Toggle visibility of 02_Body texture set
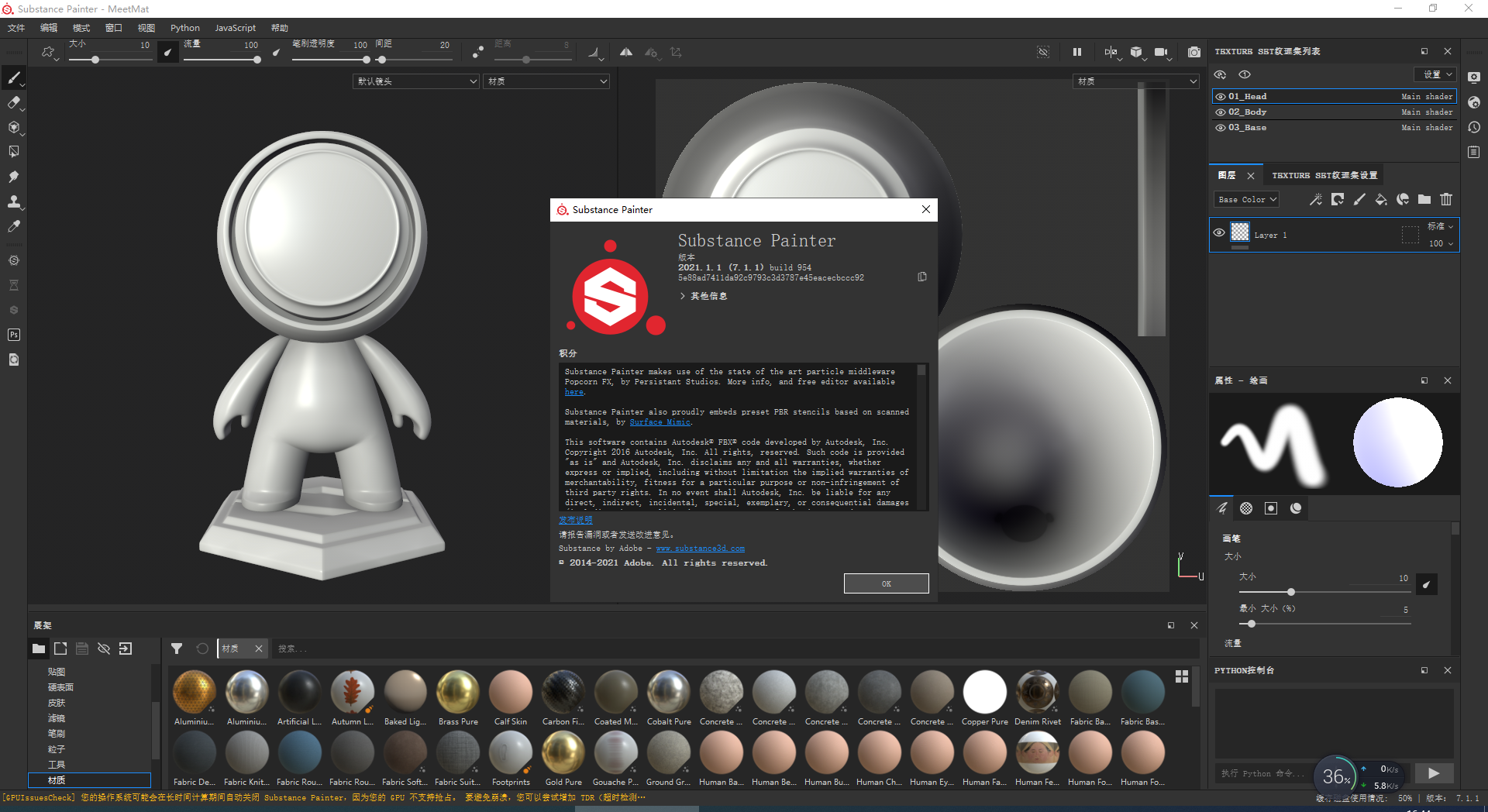Image resolution: width=1488 pixels, height=812 pixels. pyautogui.click(x=1221, y=112)
